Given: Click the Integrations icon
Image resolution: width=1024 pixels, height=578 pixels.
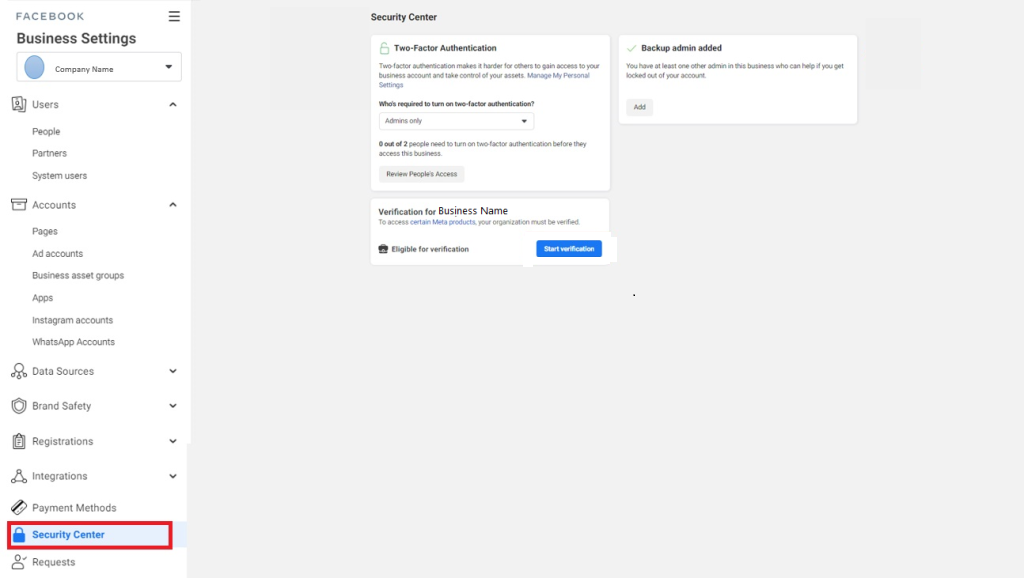Looking at the screenshot, I should pos(19,476).
